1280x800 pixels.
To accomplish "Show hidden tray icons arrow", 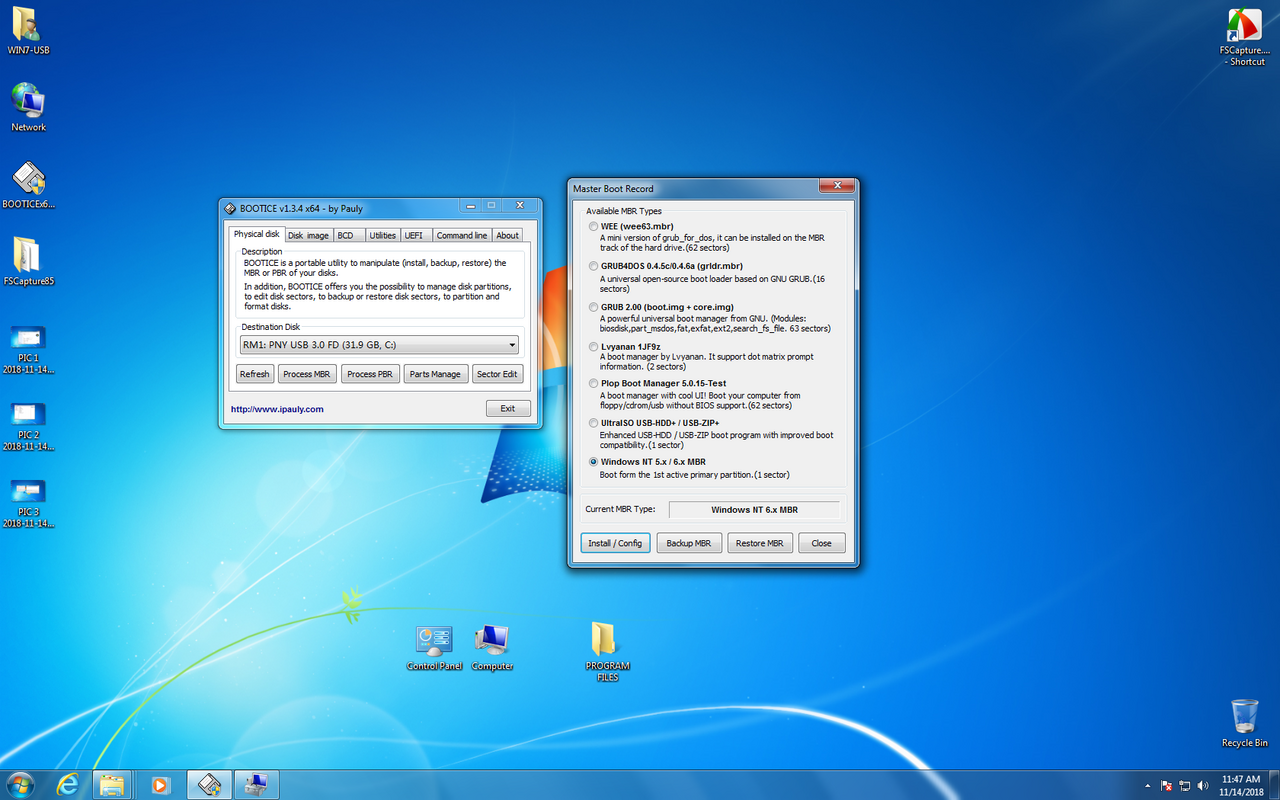I will pyautogui.click(x=1147, y=785).
